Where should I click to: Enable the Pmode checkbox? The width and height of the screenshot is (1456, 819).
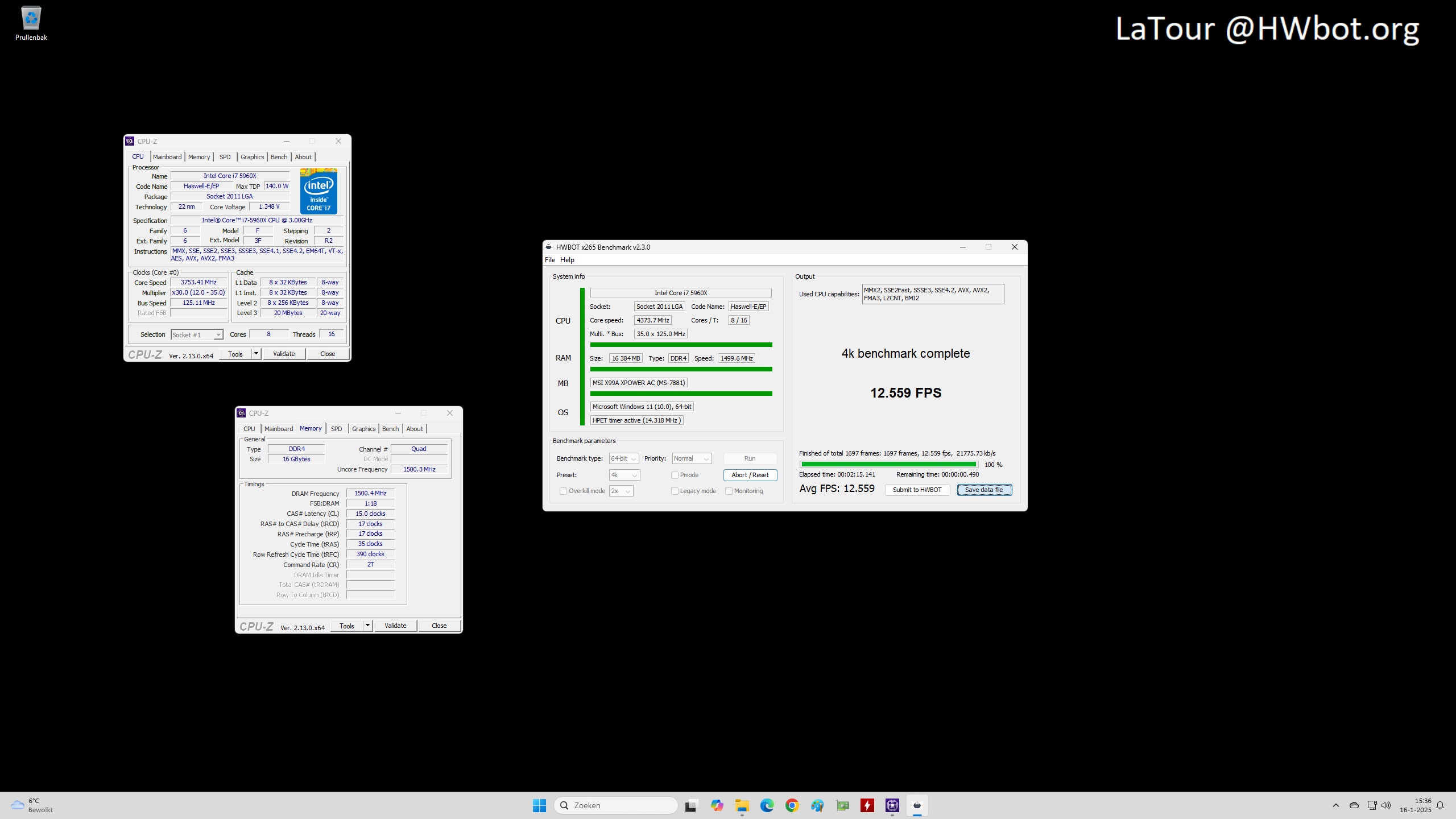675,475
